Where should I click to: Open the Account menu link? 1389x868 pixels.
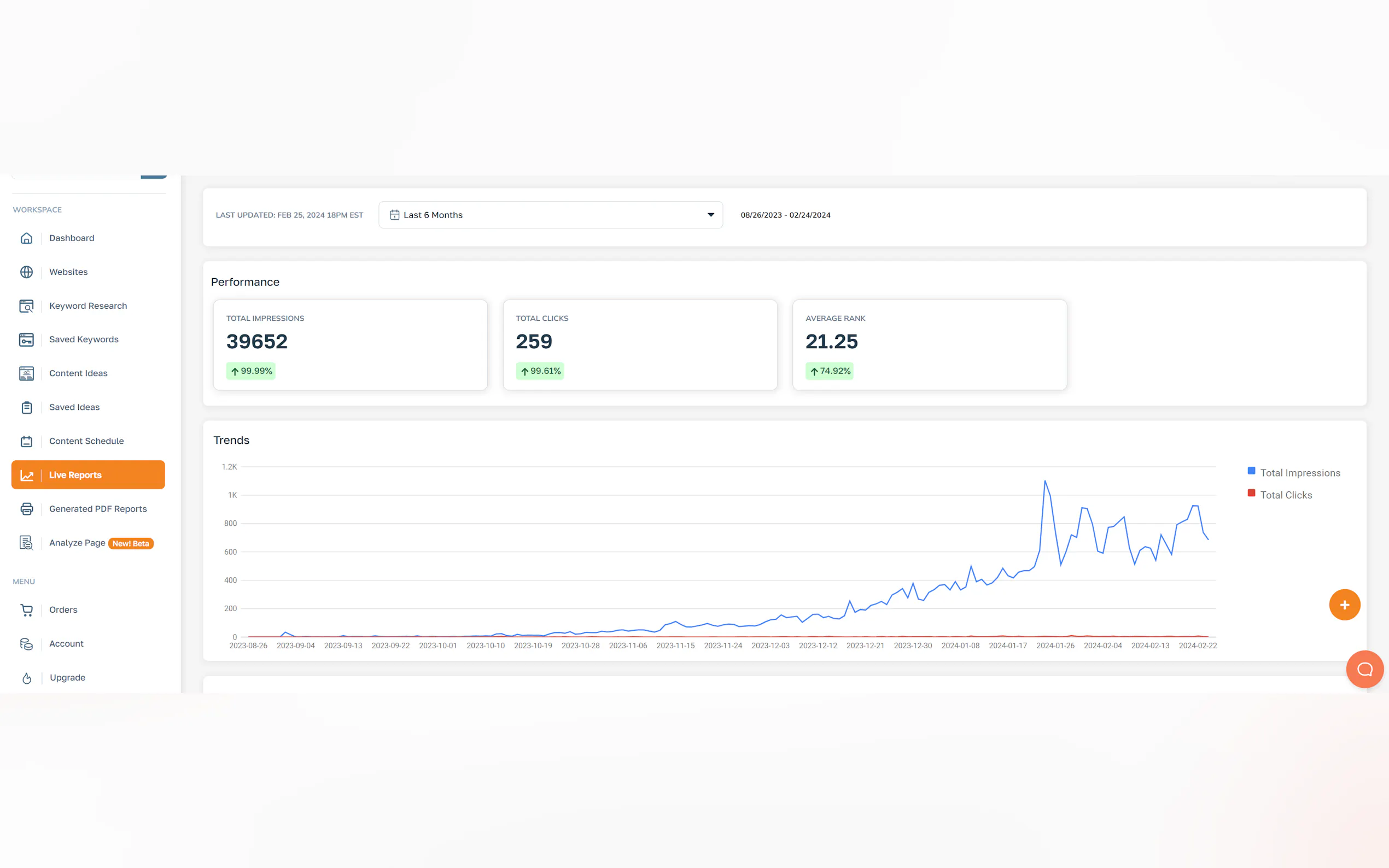coord(66,644)
